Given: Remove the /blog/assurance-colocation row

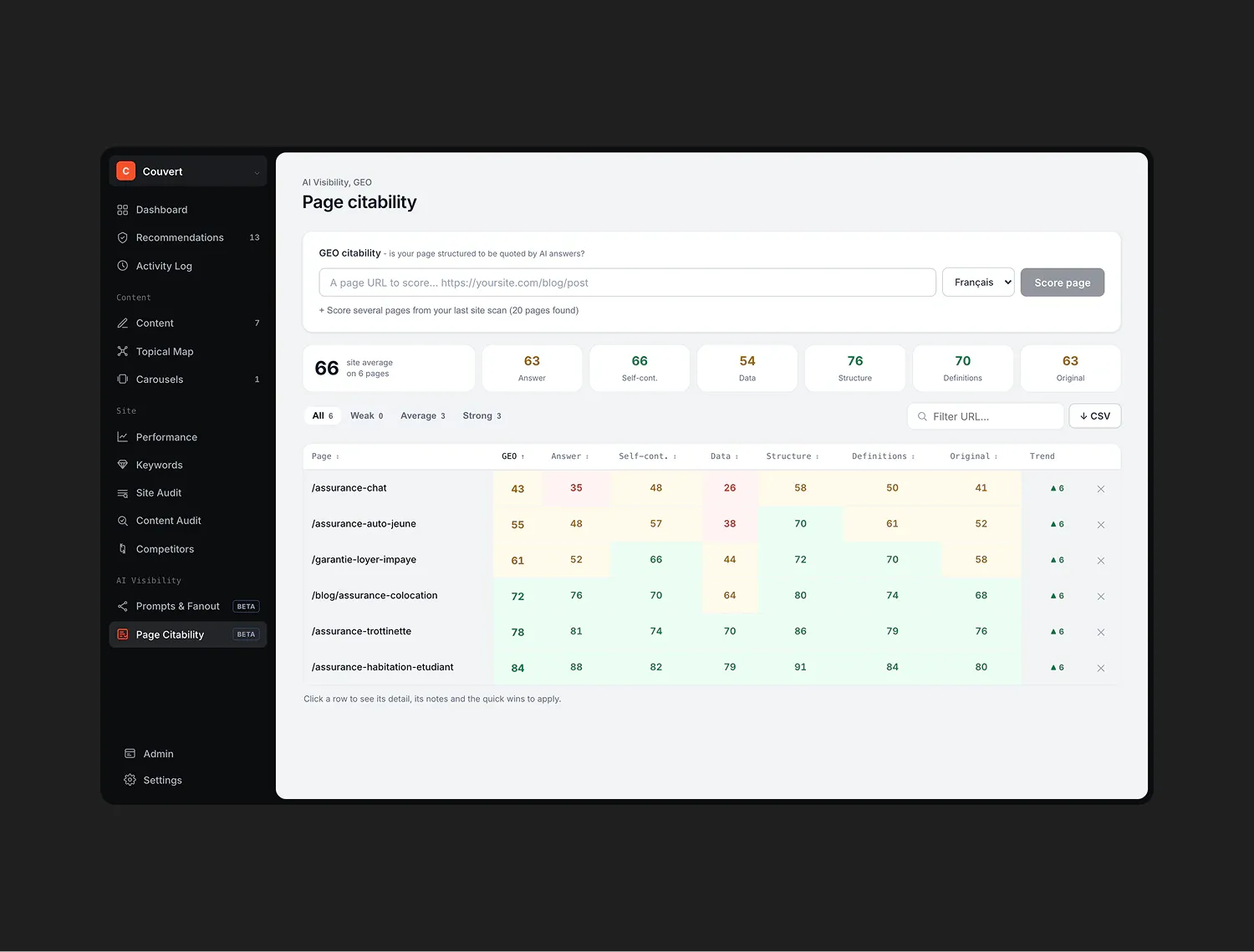Looking at the screenshot, I should point(1101,597).
